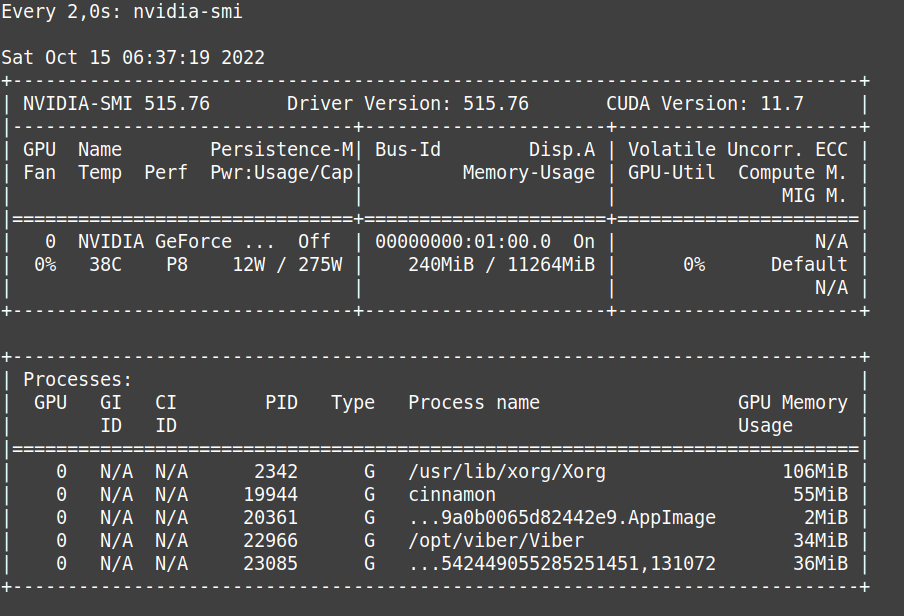Image resolution: width=904 pixels, height=616 pixels.
Task: Click 'Driver Version: 515.76' text
Action: (x=408, y=104)
